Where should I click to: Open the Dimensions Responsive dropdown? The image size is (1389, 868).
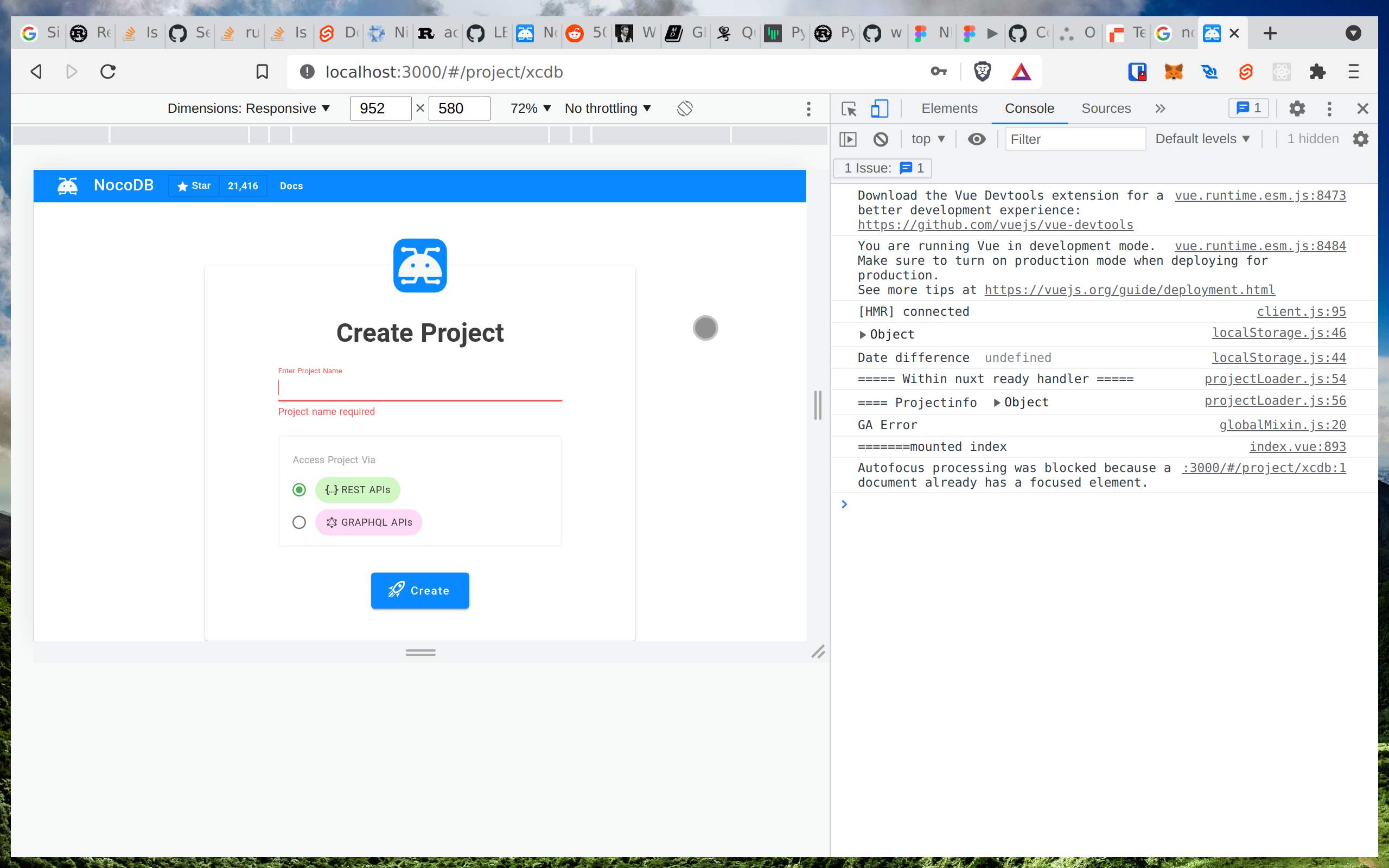pos(248,108)
